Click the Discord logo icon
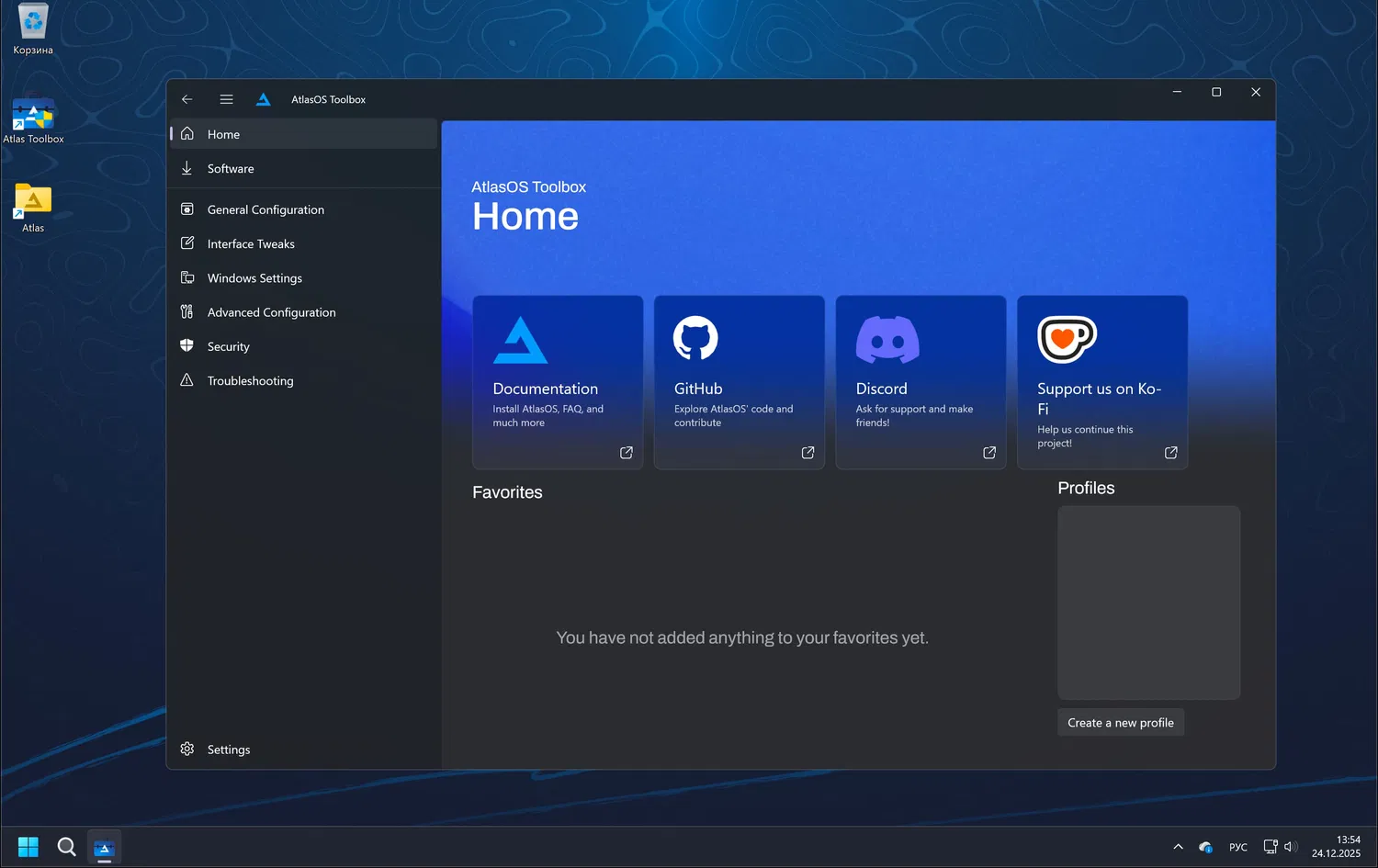Viewport: 1378px width, 868px height. 887,339
